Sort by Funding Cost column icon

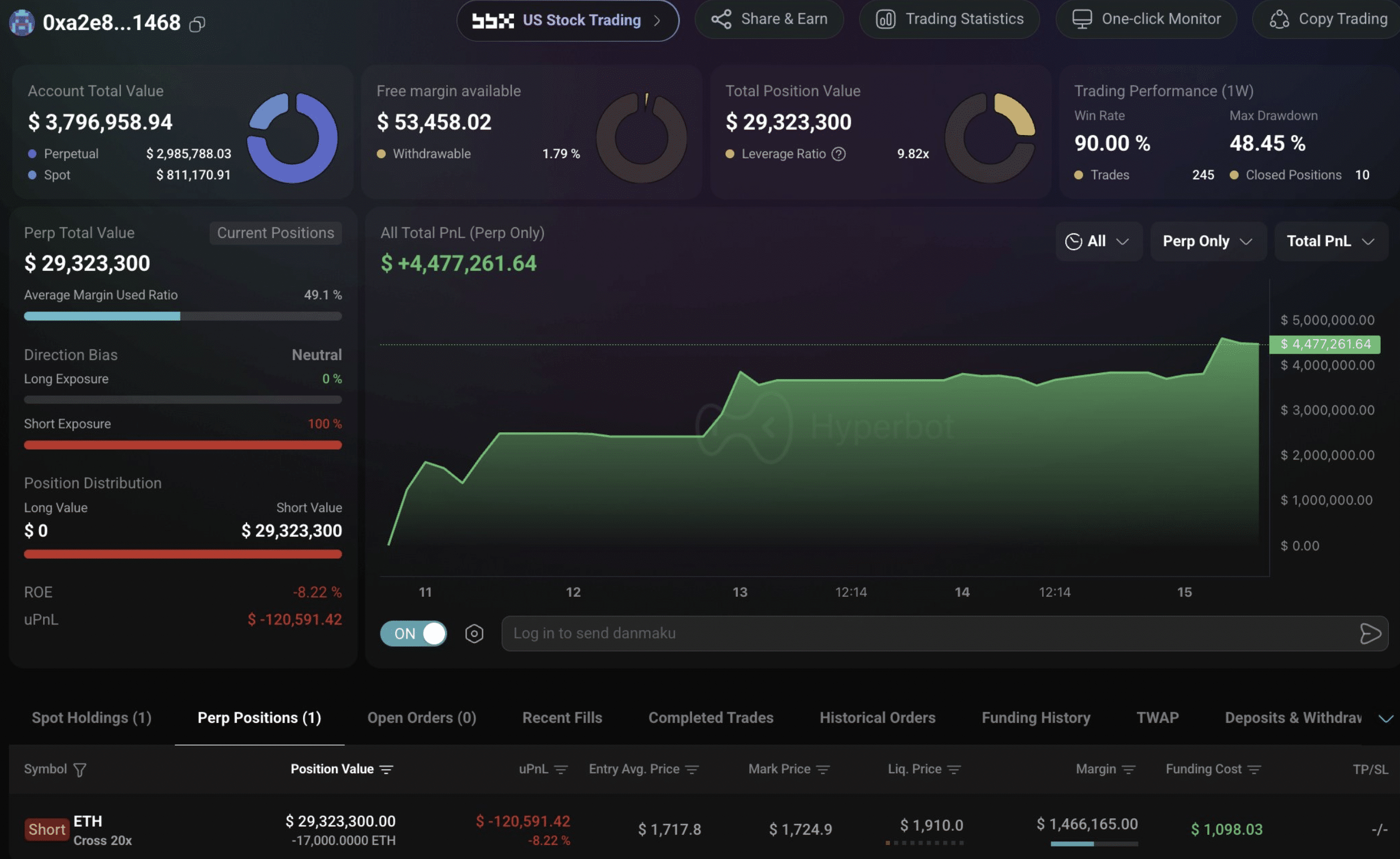click(x=1254, y=770)
